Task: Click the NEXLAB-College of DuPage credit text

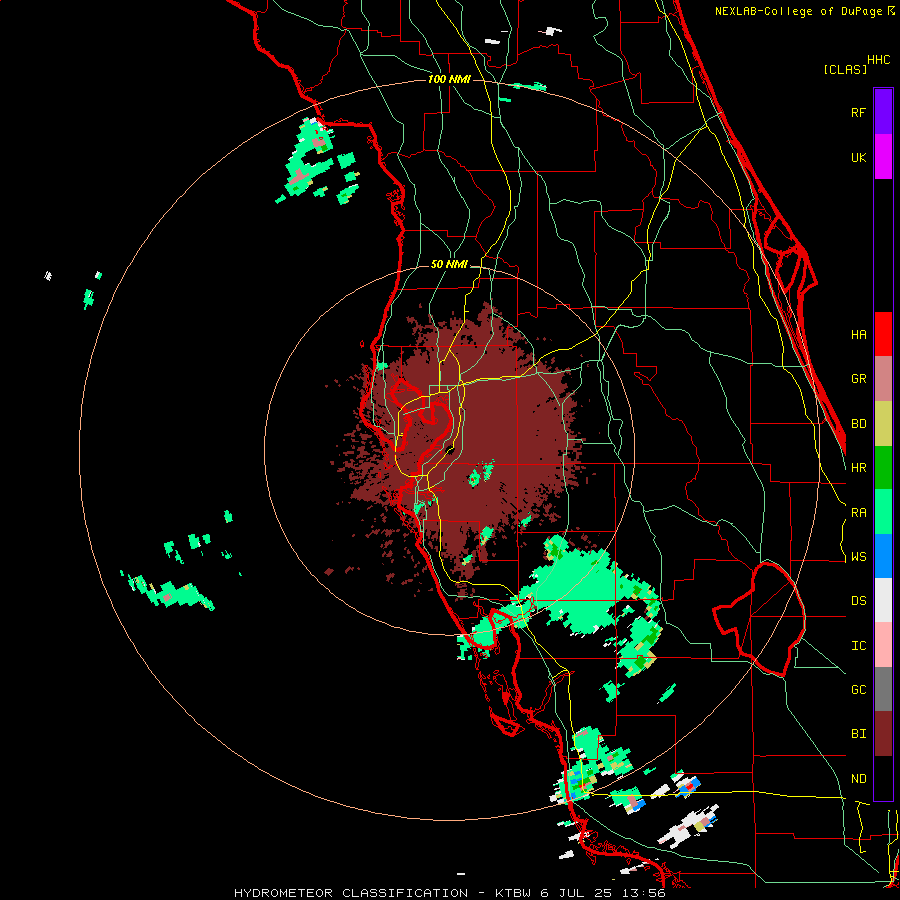Action: click(798, 11)
